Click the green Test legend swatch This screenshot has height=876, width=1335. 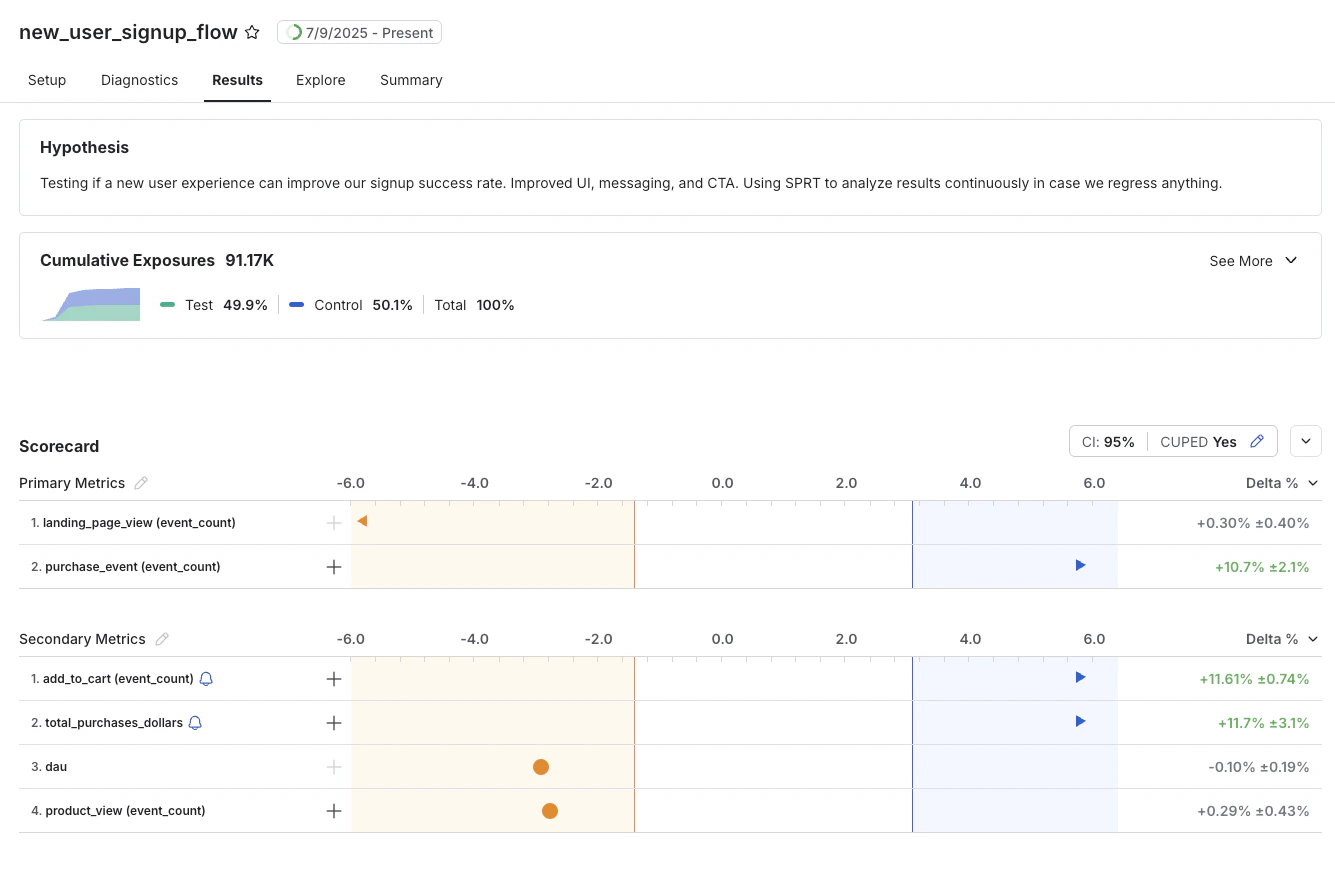click(x=169, y=305)
